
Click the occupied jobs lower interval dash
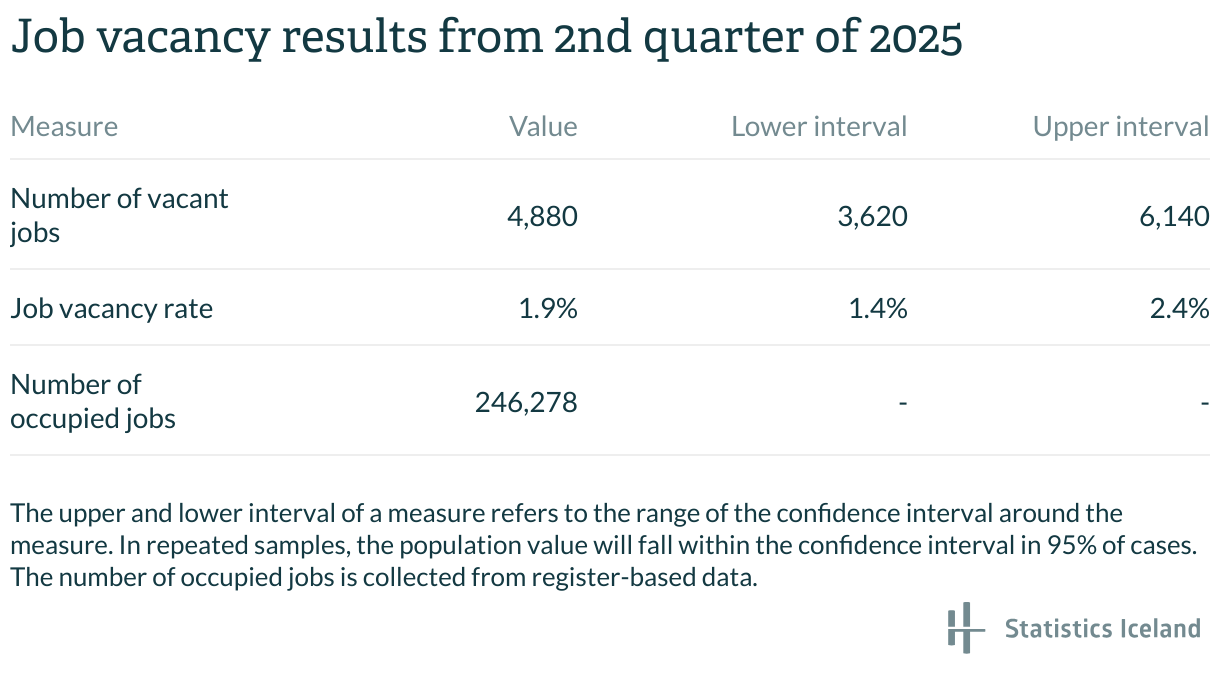(903, 403)
